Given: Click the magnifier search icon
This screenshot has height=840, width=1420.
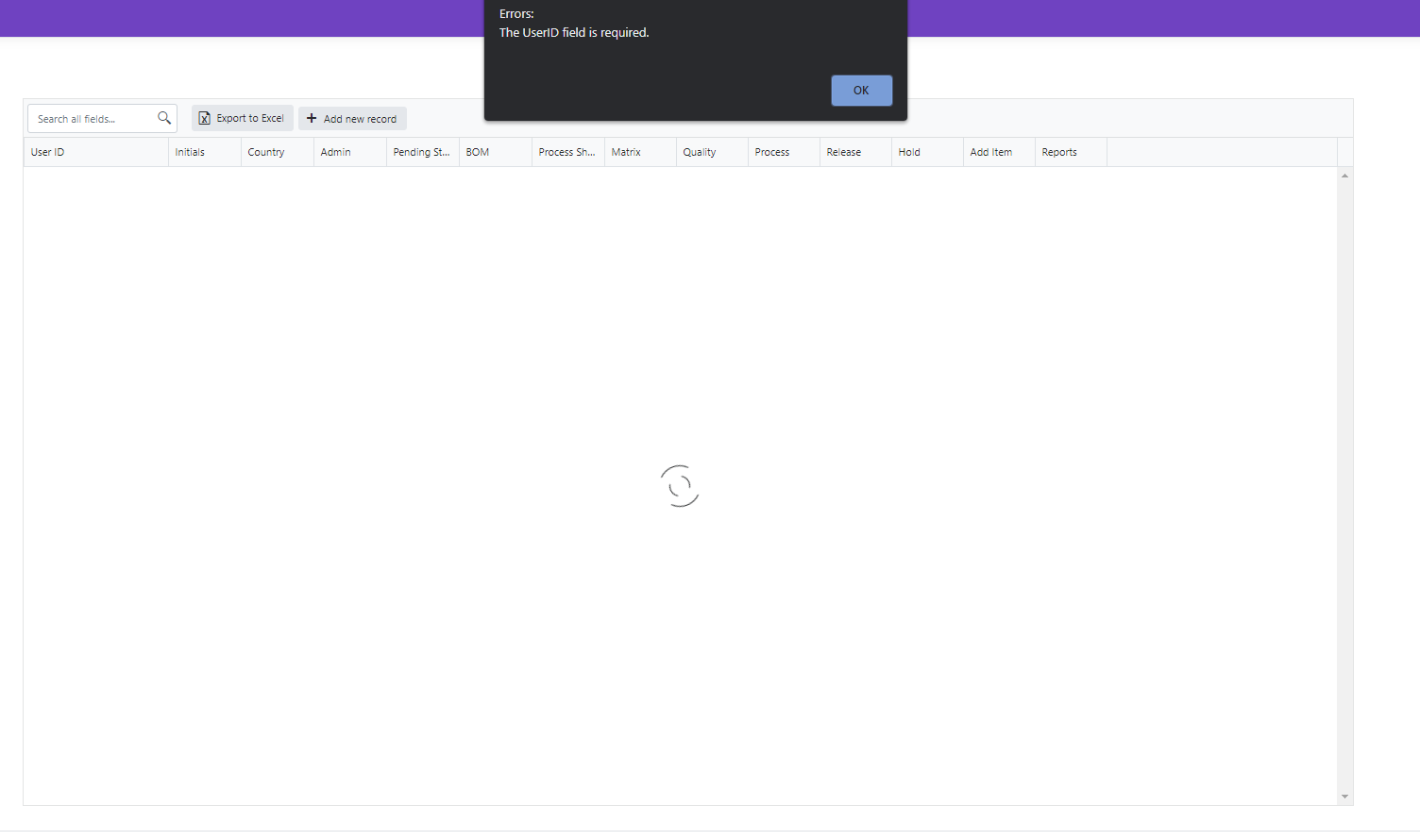Looking at the screenshot, I should 164,118.
